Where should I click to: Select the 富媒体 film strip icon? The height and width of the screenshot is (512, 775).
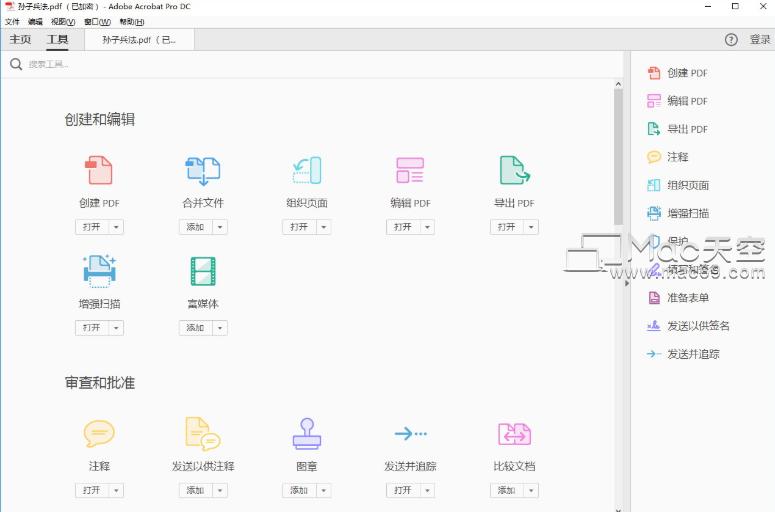point(203,271)
